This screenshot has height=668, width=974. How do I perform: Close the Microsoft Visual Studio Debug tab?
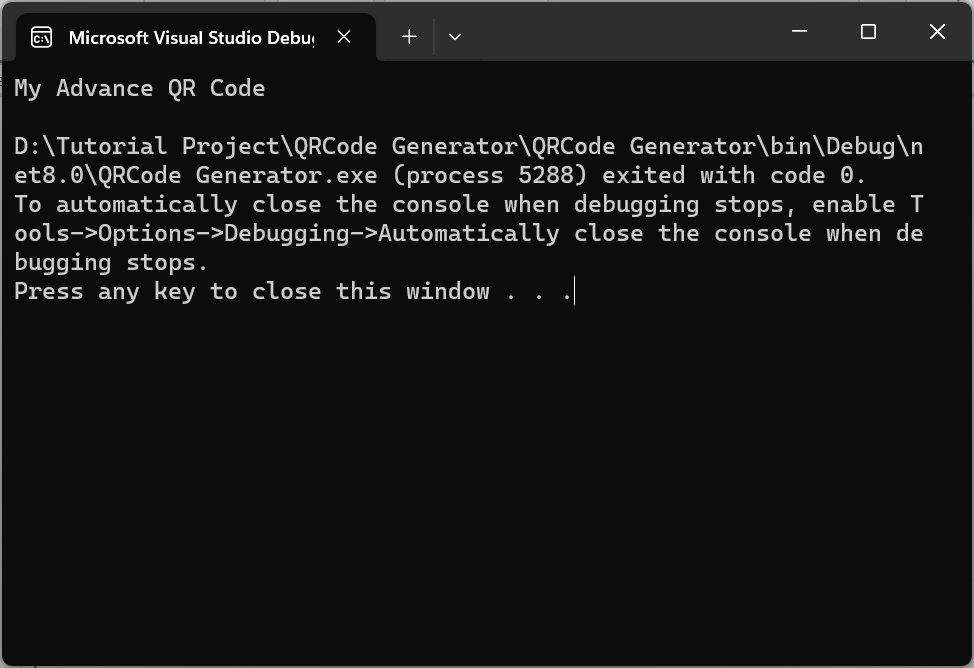pos(344,37)
